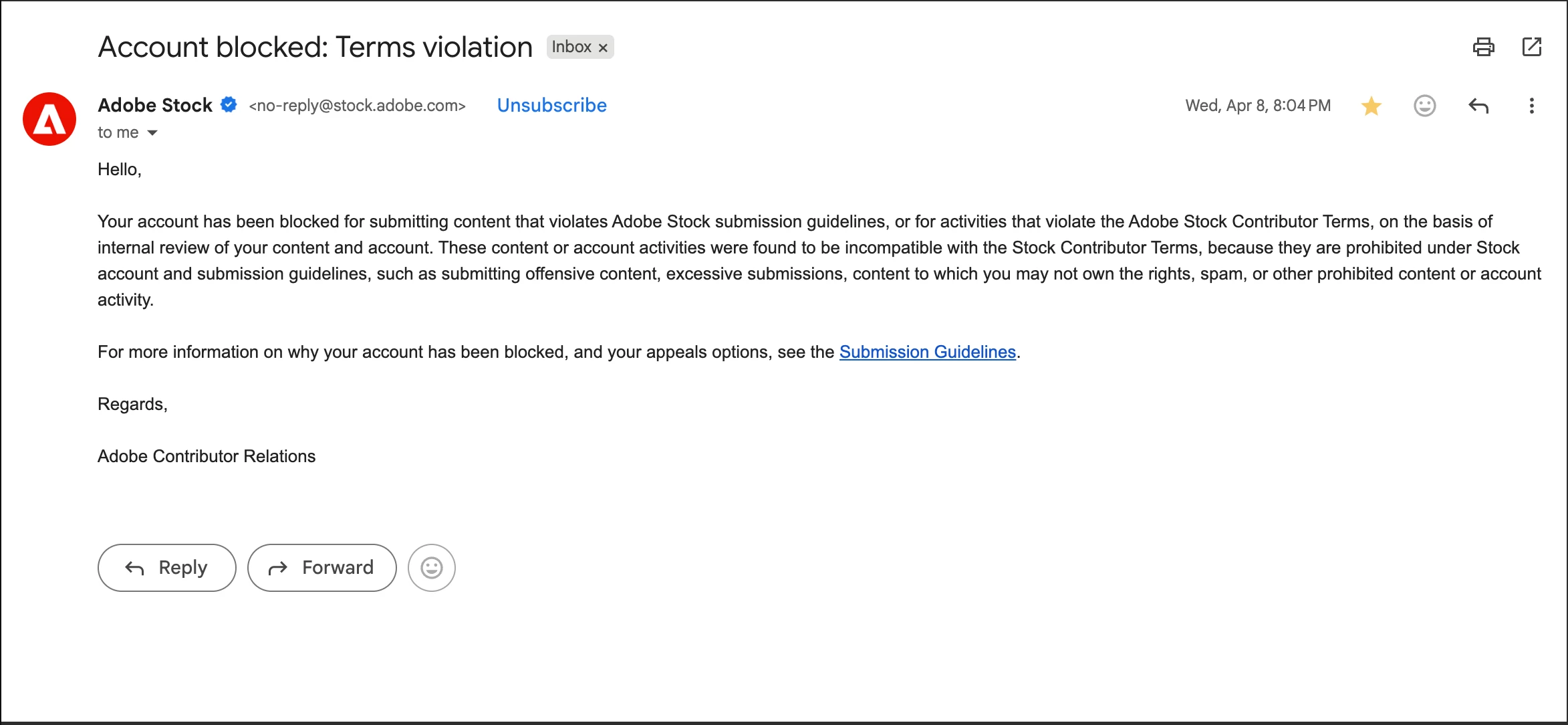Viewport: 1568px width, 725px height.
Task: Click the Forward button
Action: coord(322,568)
